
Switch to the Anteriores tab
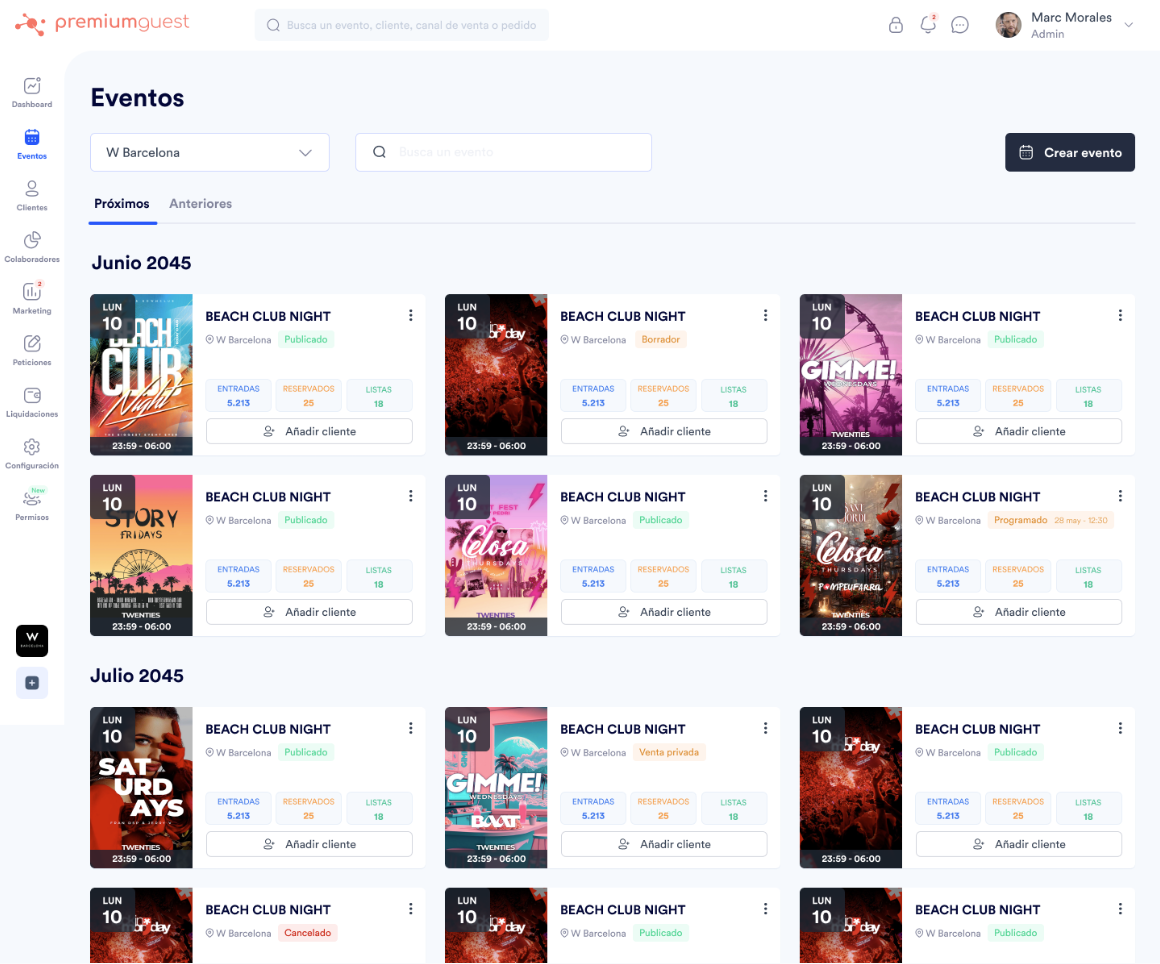(200, 203)
